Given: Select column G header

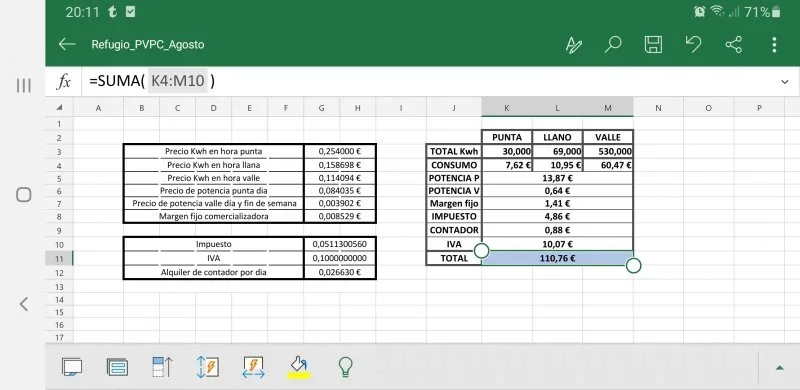Looking at the screenshot, I should (x=321, y=108).
